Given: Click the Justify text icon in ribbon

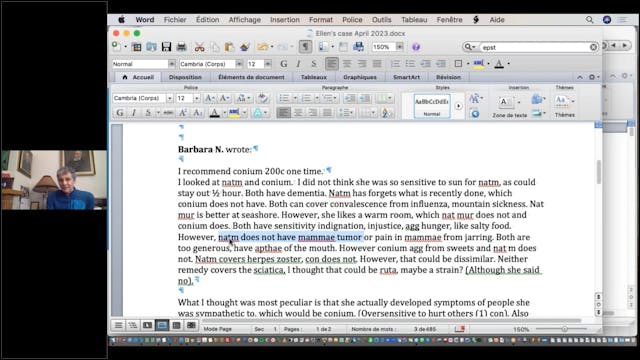Looking at the screenshot, I should (327, 113).
